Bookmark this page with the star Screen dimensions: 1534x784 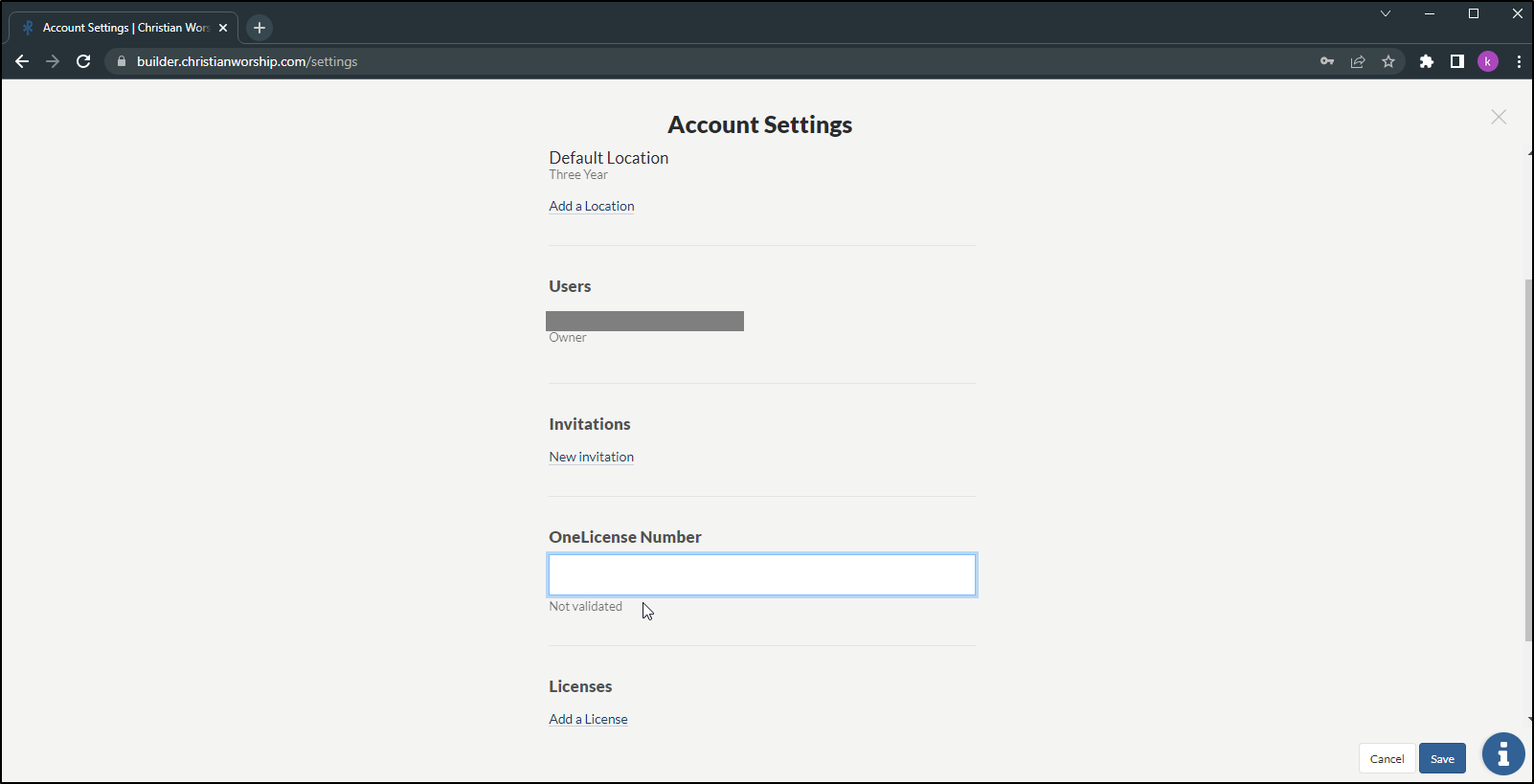click(x=1388, y=61)
